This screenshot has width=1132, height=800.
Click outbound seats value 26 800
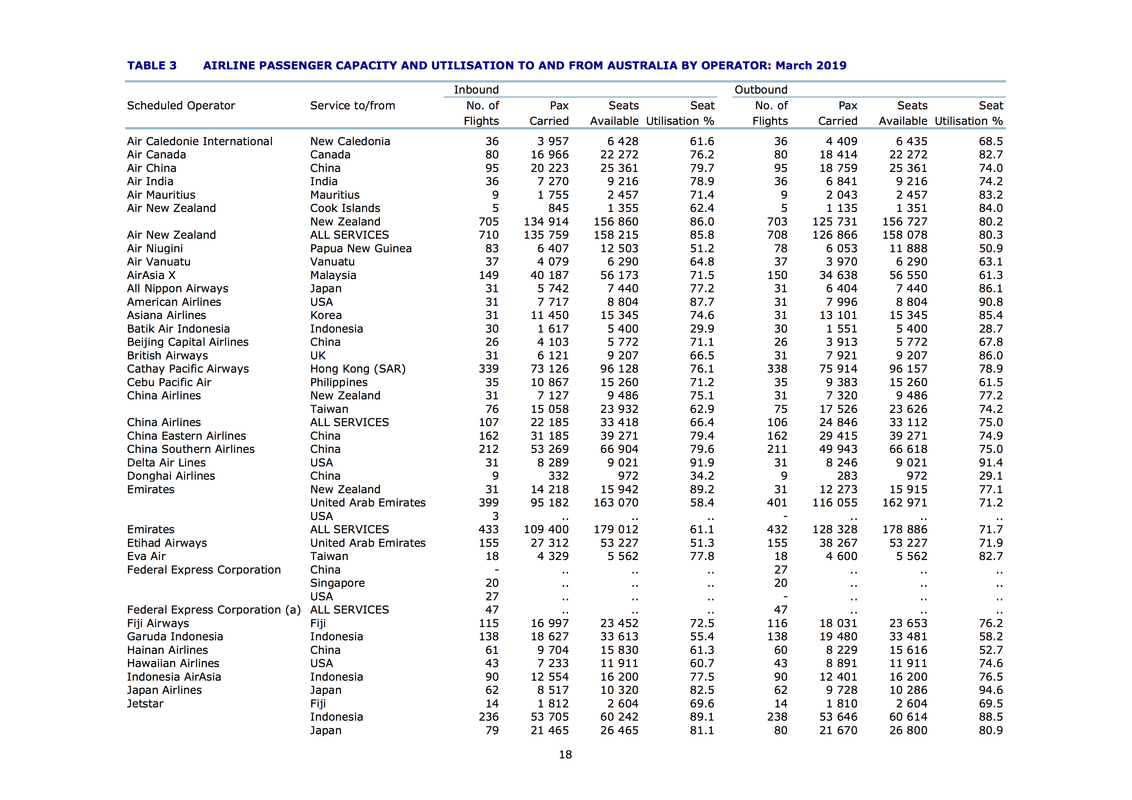tap(908, 730)
